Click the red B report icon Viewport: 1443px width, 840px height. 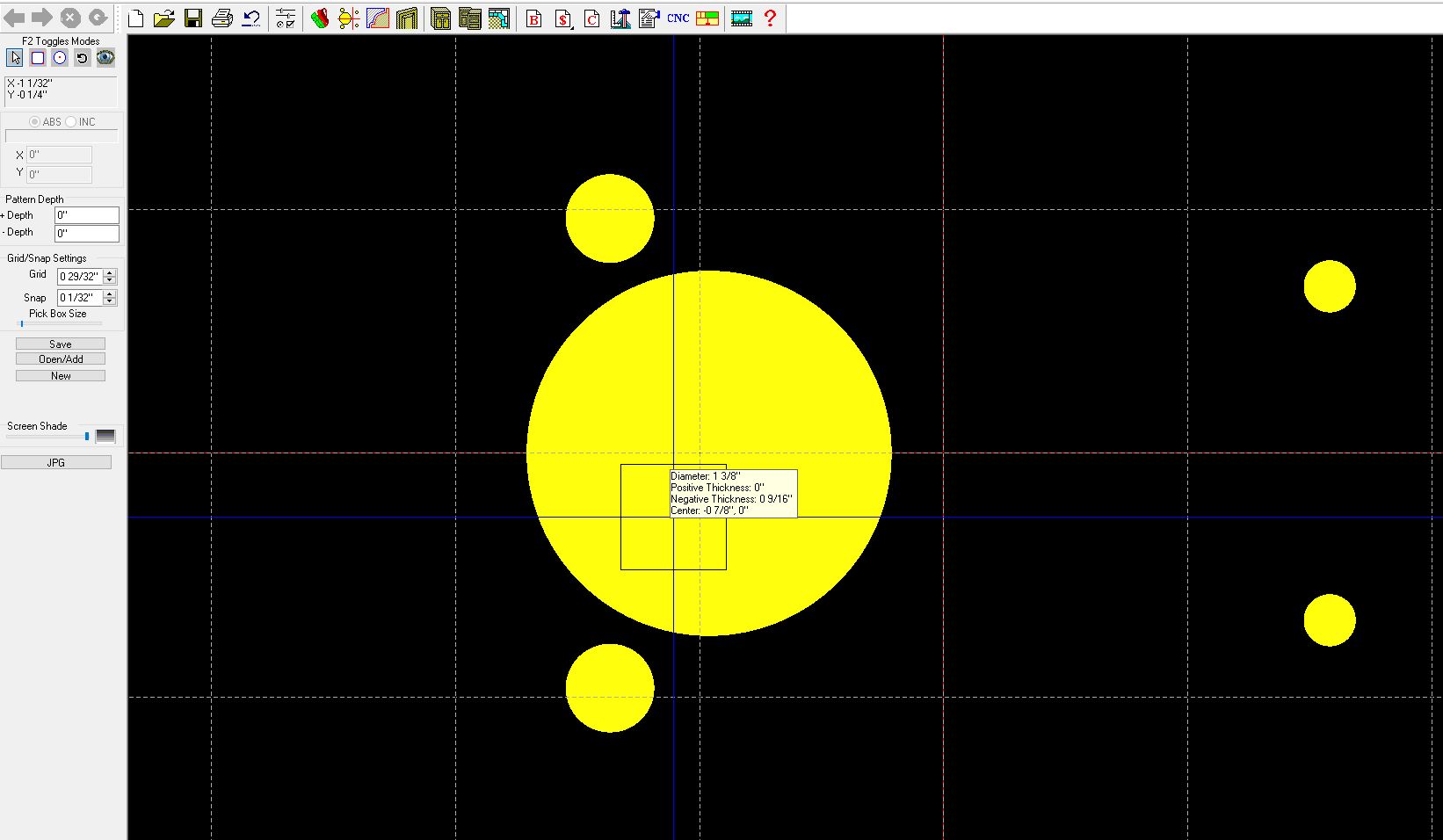pos(533,18)
